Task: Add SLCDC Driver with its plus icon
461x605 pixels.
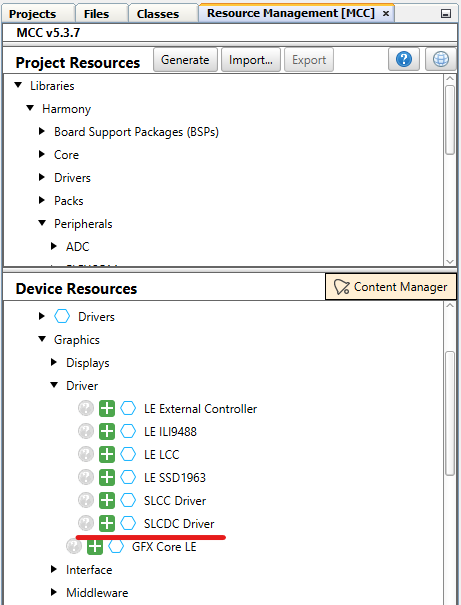Action: (107, 524)
